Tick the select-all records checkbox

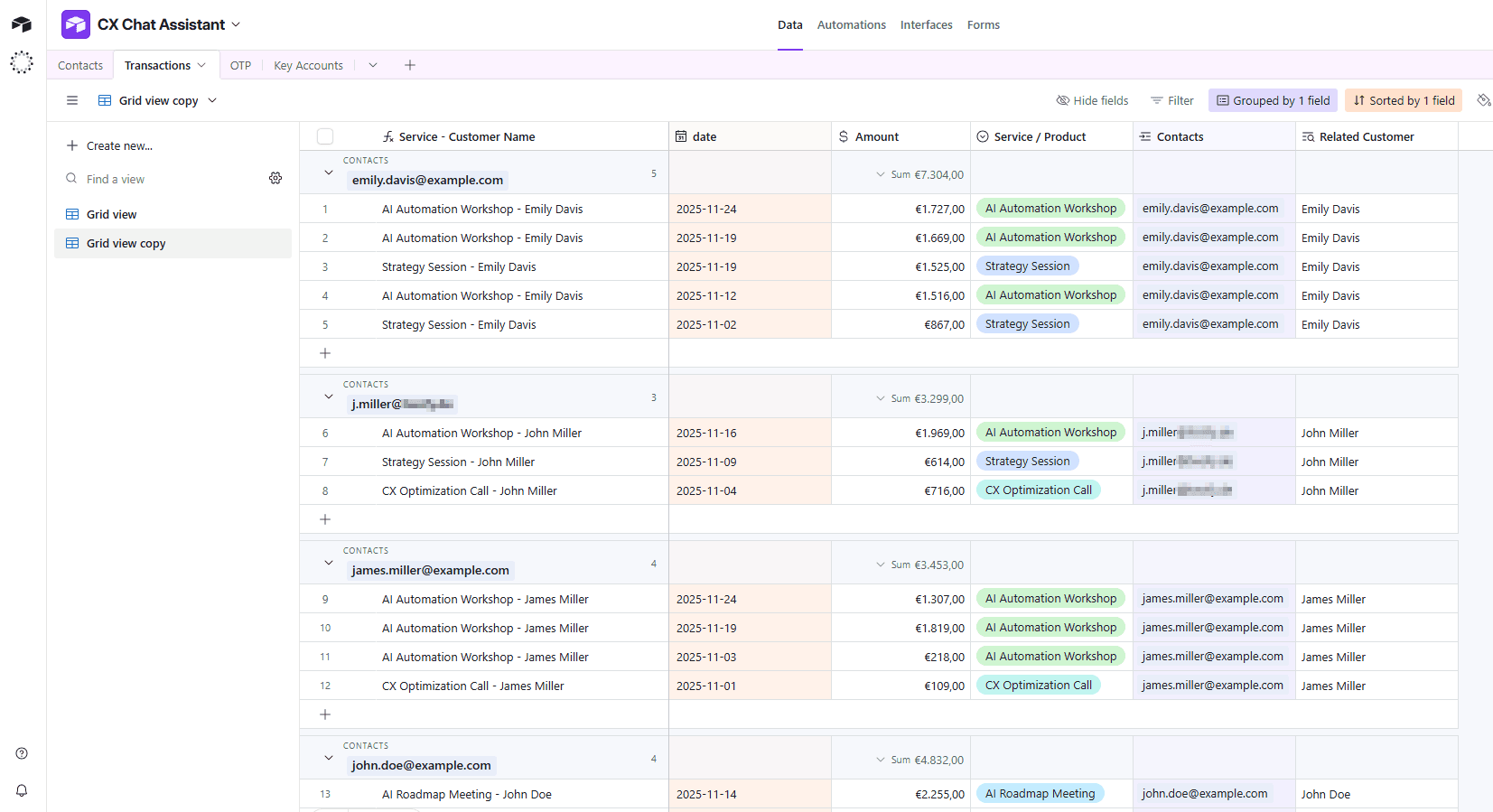tap(325, 136)
